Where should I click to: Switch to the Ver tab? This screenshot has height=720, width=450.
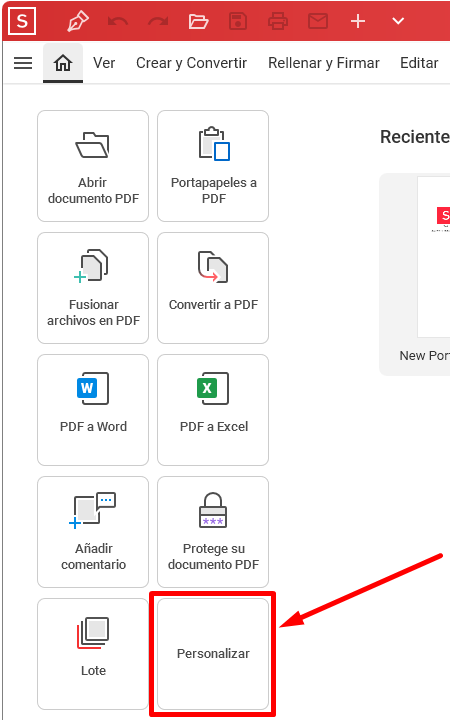(104, 63)
